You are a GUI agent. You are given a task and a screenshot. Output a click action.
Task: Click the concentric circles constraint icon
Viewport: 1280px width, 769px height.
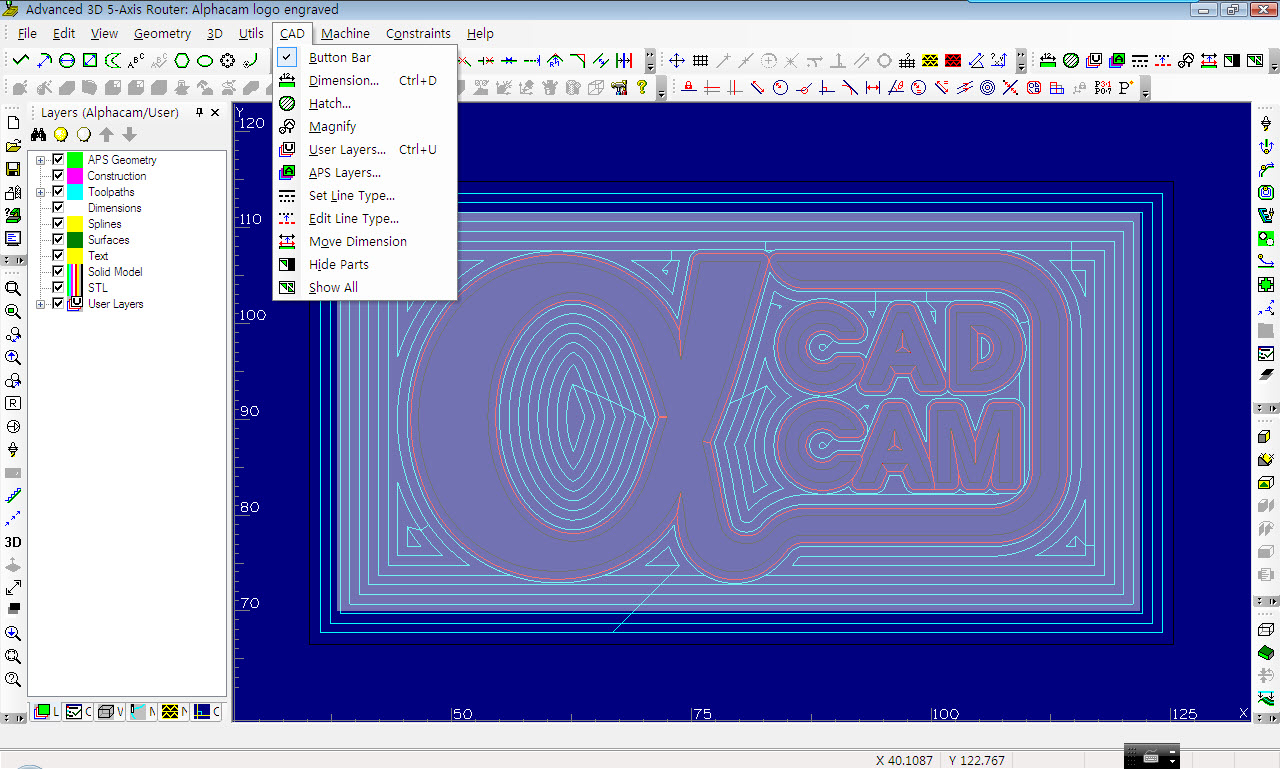coord(987,88)
